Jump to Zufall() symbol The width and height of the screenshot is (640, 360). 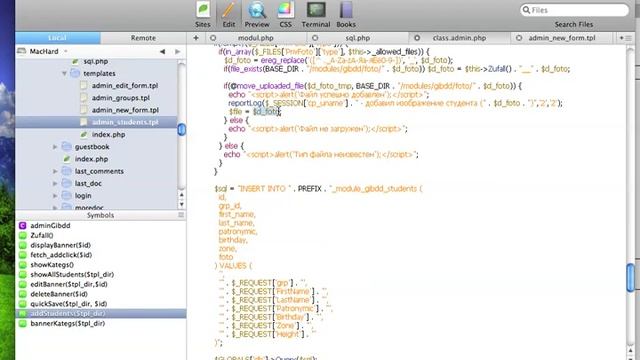point(42,236)
